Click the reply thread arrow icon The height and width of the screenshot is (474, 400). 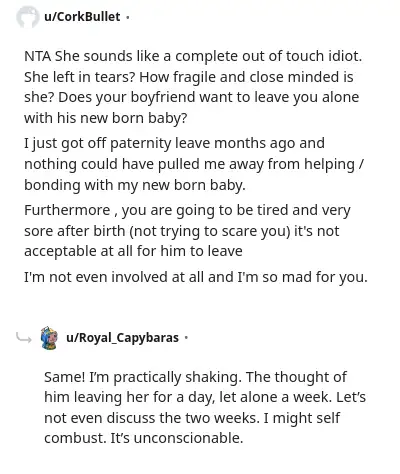tap(24, 338)
